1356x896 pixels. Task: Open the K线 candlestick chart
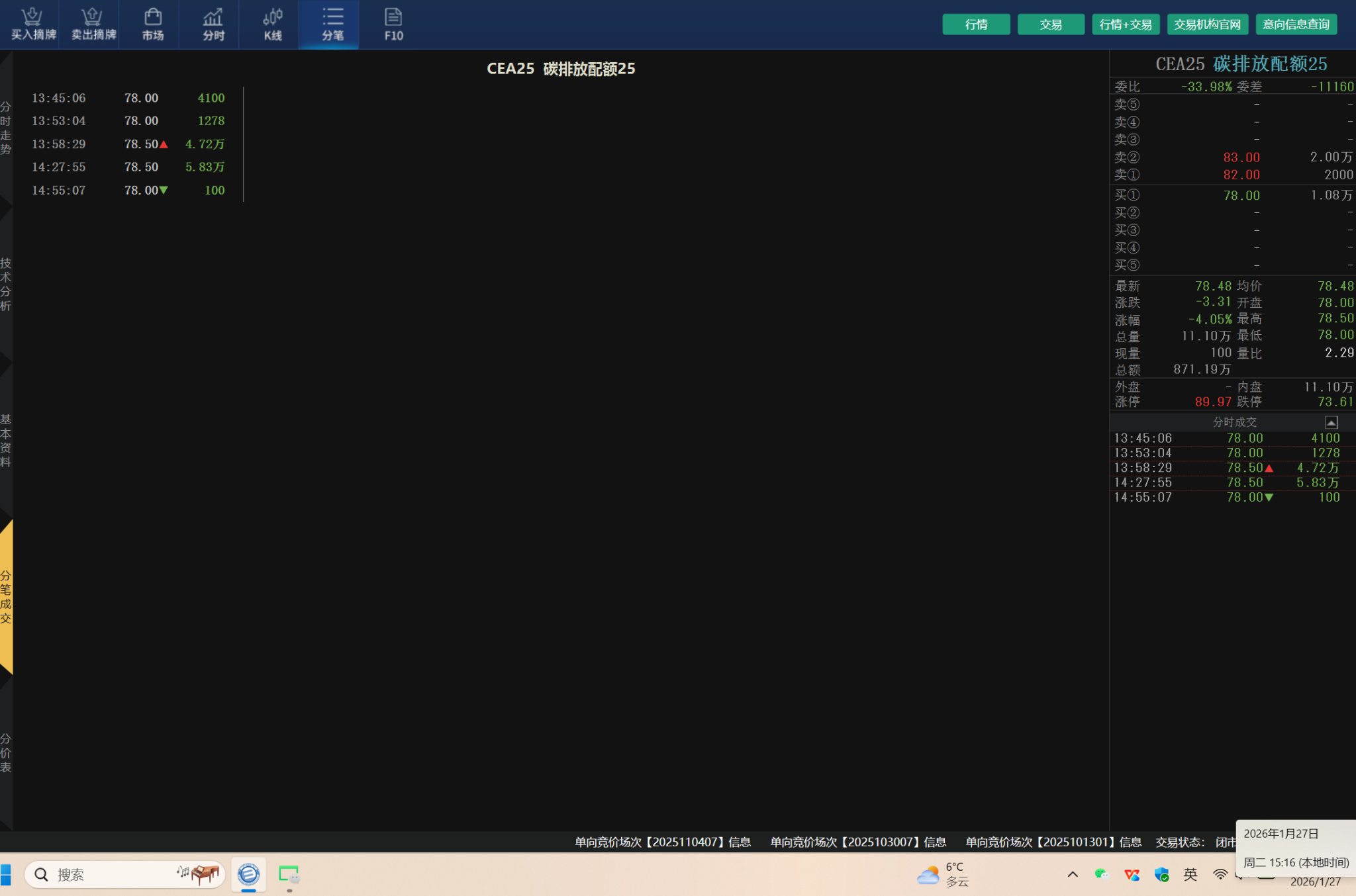[273, 24]
